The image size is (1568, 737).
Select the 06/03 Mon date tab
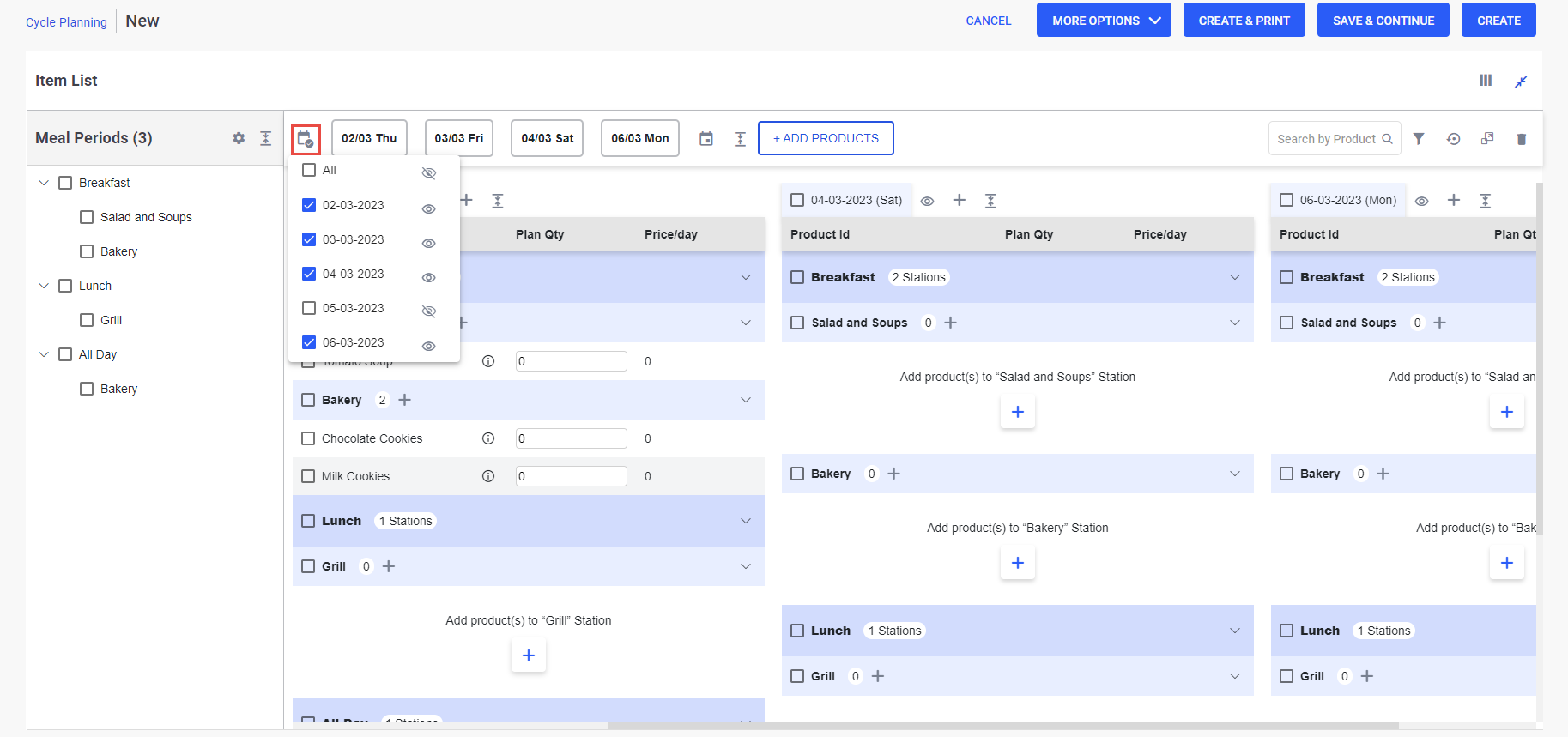click(640, 138)
